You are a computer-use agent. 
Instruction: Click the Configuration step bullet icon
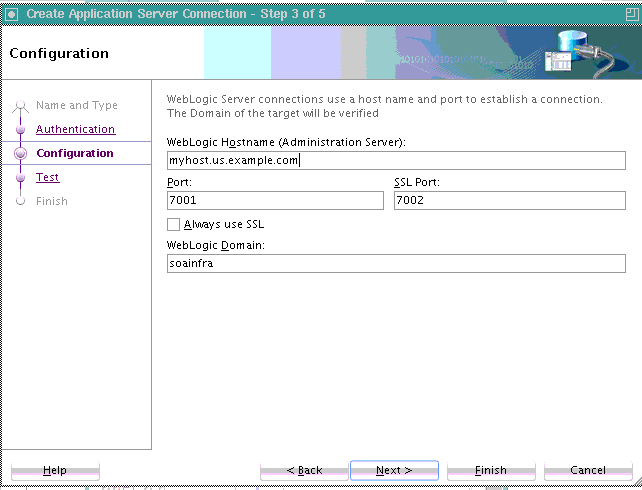20,154
